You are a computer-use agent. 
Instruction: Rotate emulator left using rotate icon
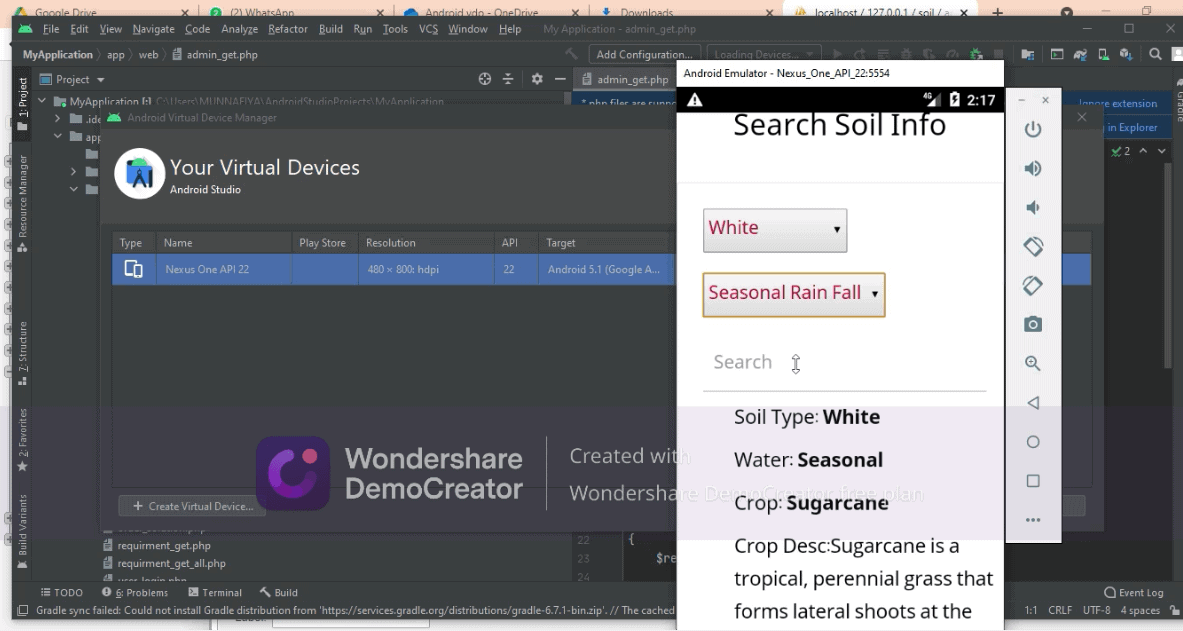(x=1033, y=246)
